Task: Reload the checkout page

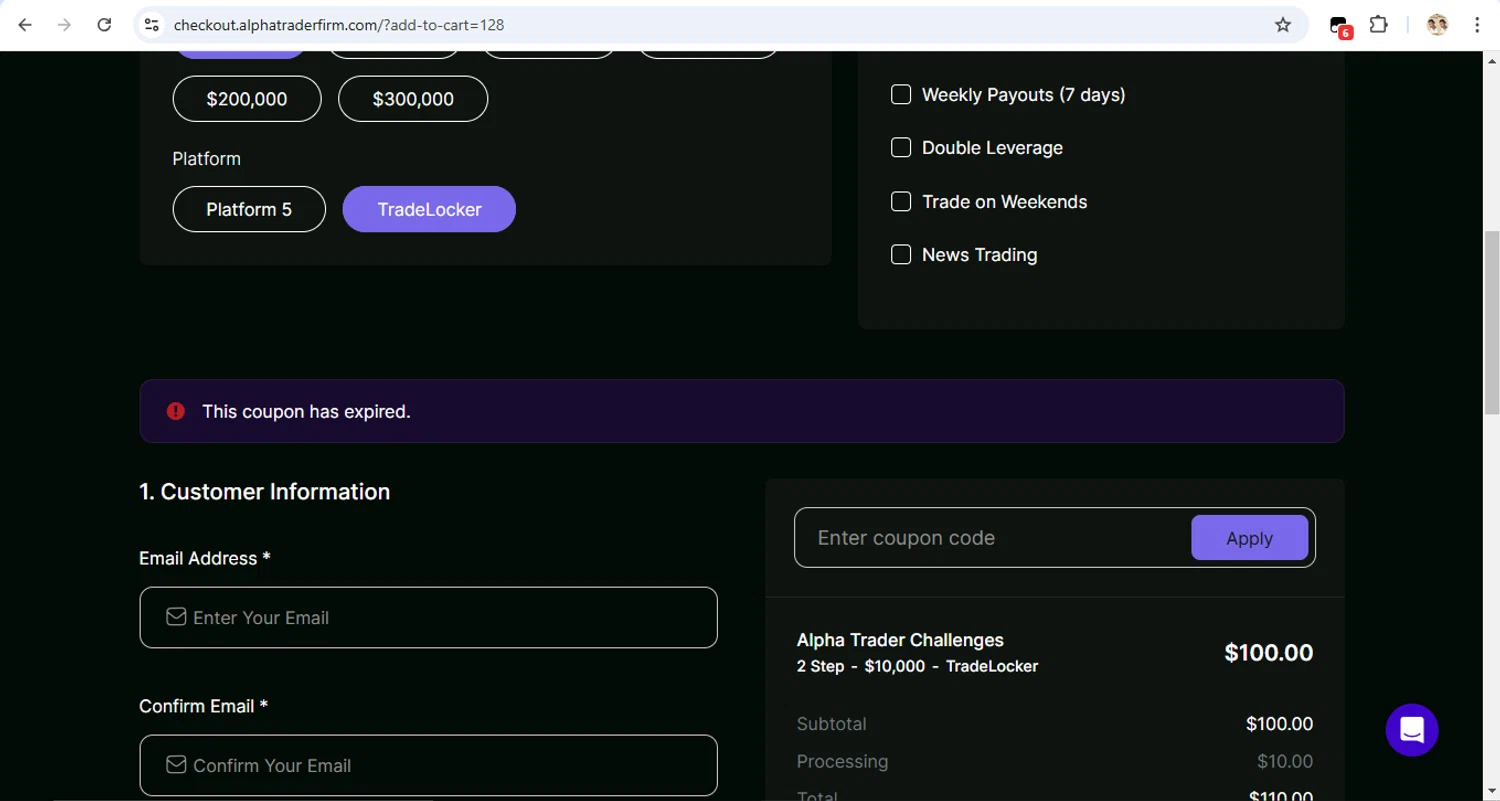Action: point(104,25)
